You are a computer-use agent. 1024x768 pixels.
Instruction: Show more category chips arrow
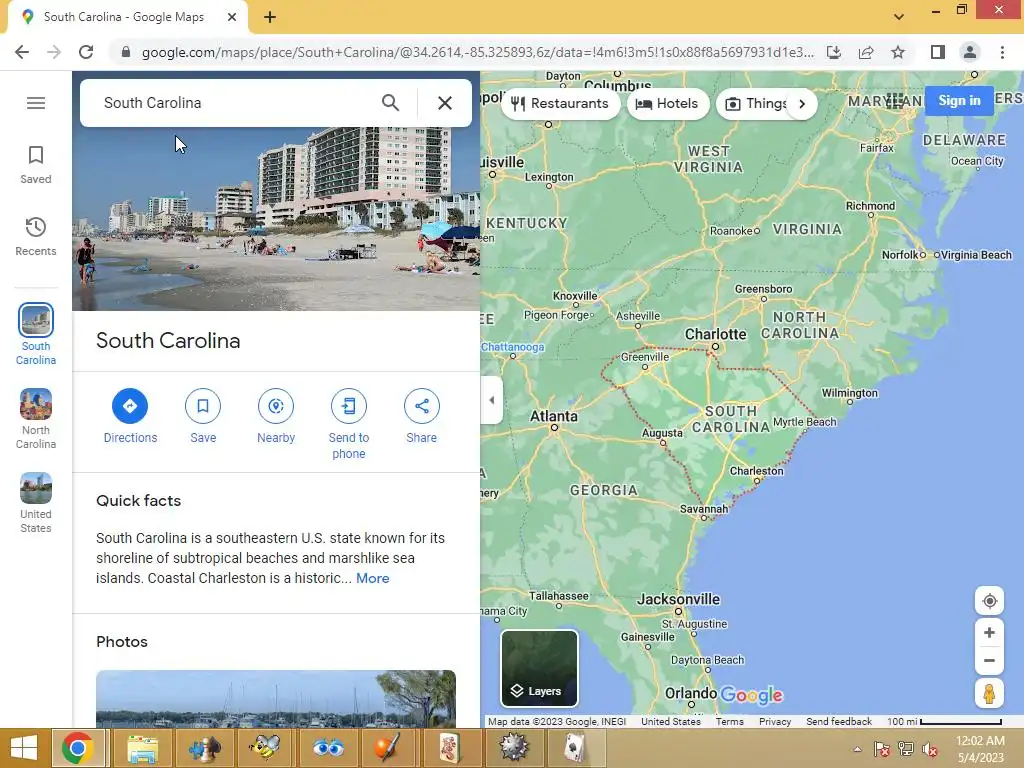(x=802, y=104)
